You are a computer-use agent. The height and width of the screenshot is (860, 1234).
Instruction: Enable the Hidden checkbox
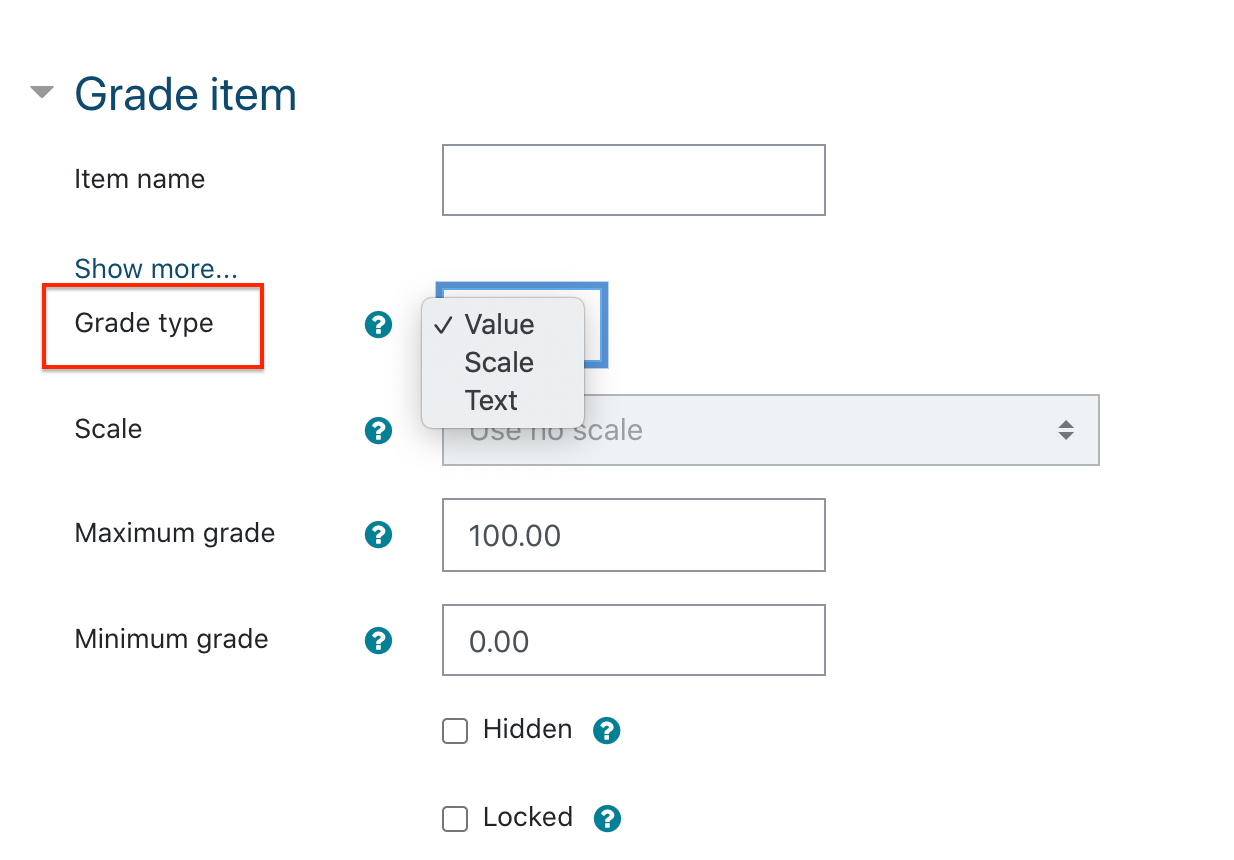[x=455, y=732]
